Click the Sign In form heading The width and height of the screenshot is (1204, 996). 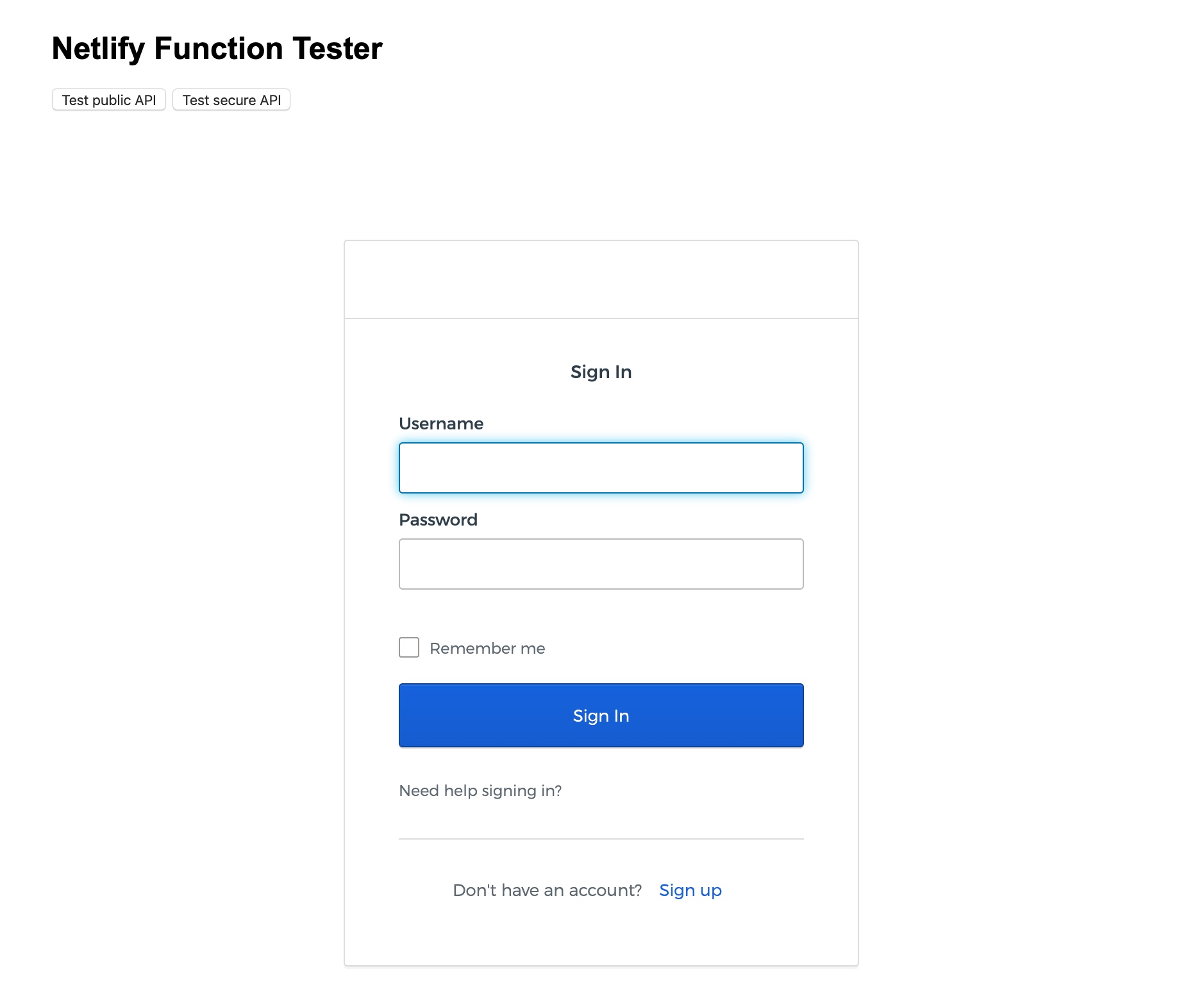click(601, 372)
